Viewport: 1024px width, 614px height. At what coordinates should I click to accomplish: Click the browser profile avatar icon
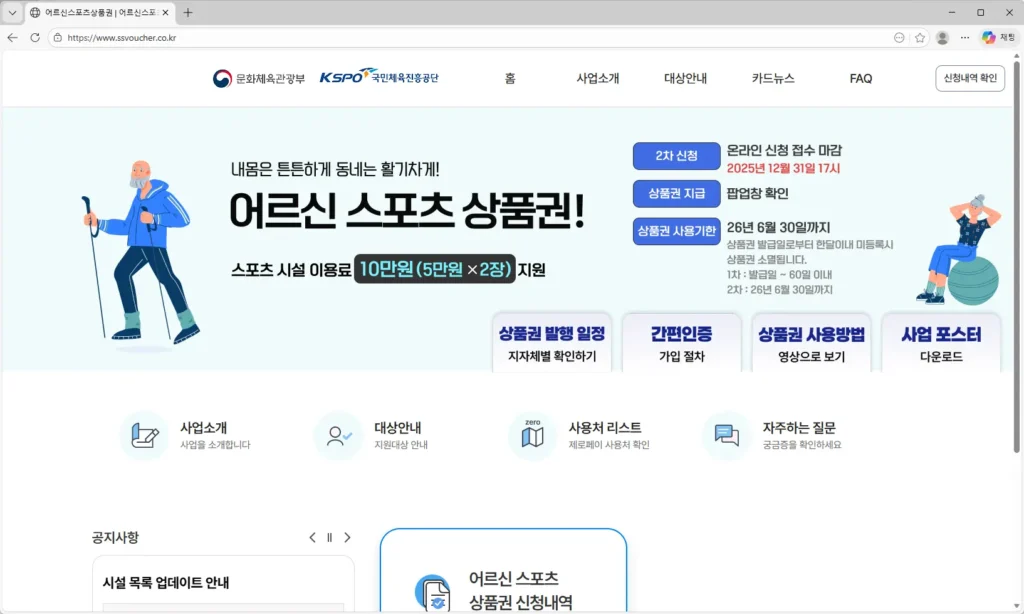(x=941, y=36)
